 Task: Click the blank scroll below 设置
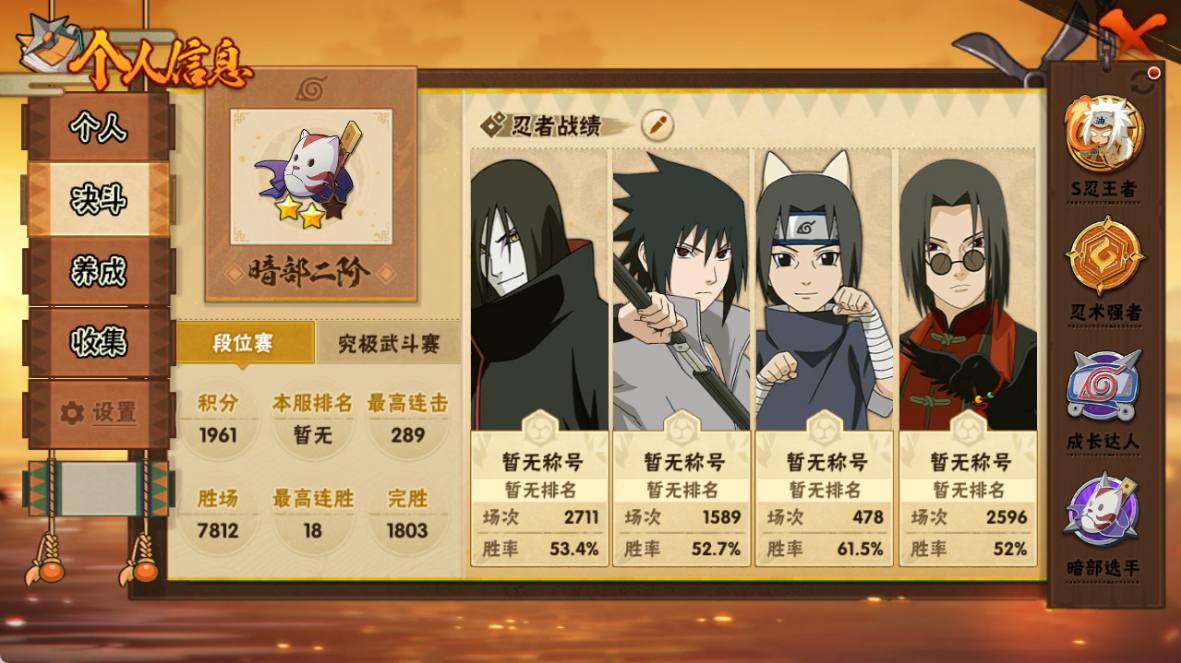98,489
